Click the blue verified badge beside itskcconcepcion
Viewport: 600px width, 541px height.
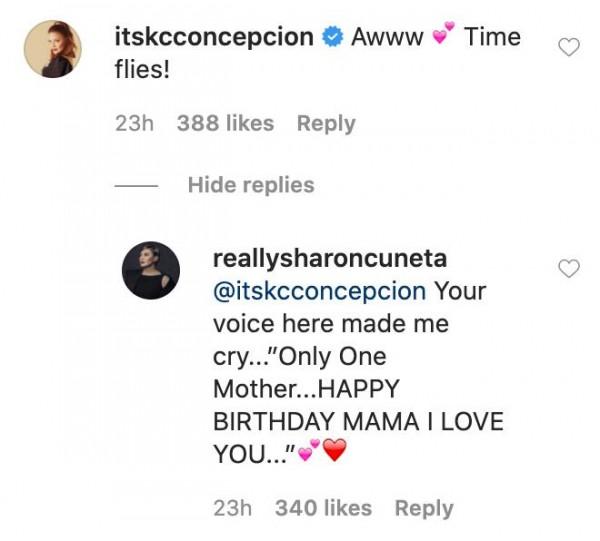coord(331,38)
